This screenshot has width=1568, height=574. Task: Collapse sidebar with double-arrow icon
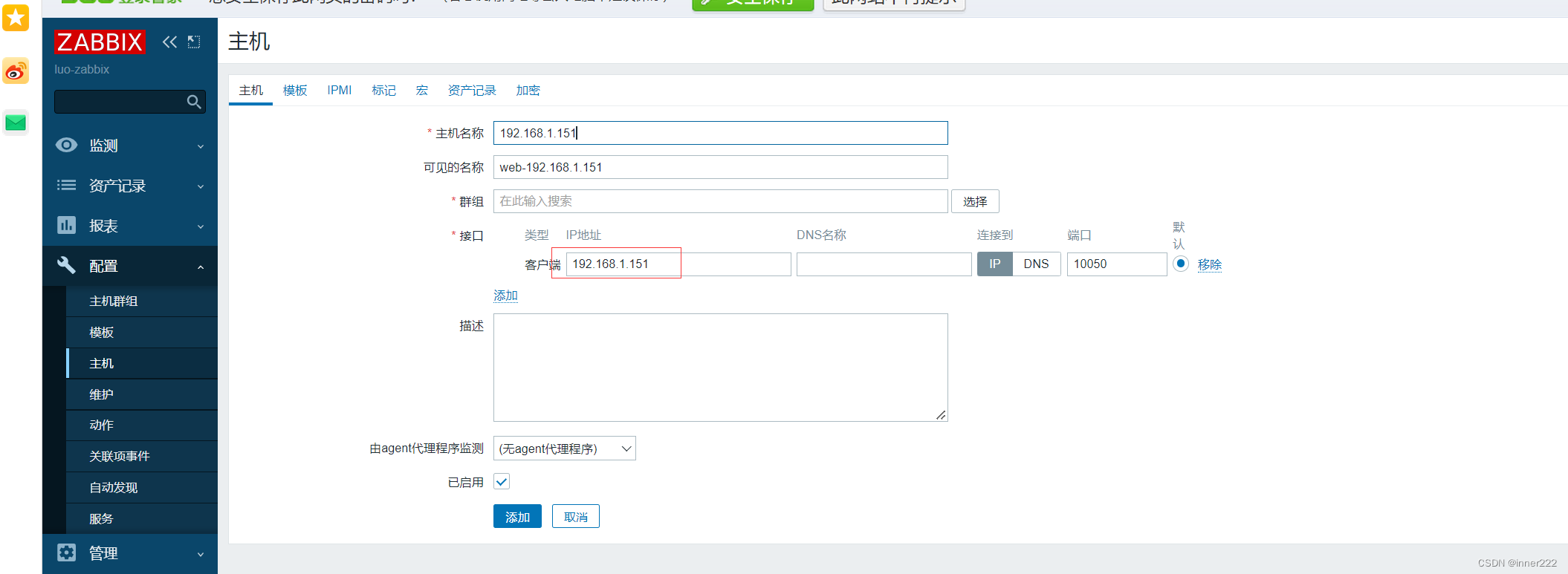point(170,42)
